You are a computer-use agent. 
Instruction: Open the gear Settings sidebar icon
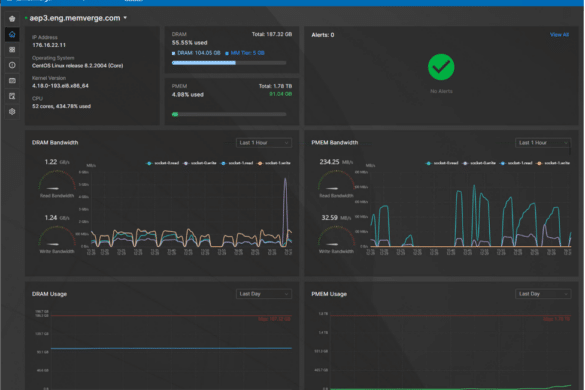pyautogui.click(x=12, y=112)
